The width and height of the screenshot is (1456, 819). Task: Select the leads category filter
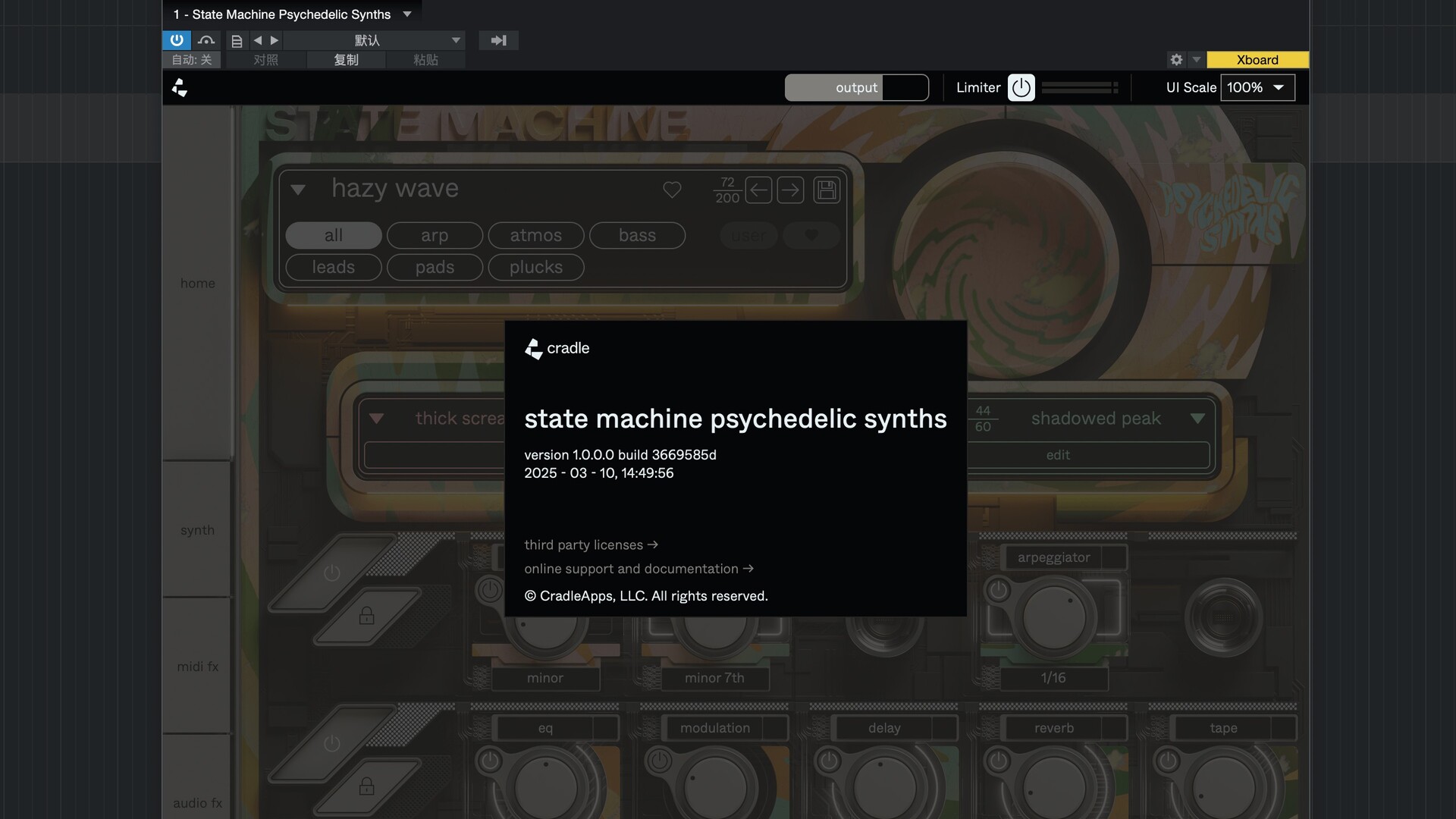[334, 268]
